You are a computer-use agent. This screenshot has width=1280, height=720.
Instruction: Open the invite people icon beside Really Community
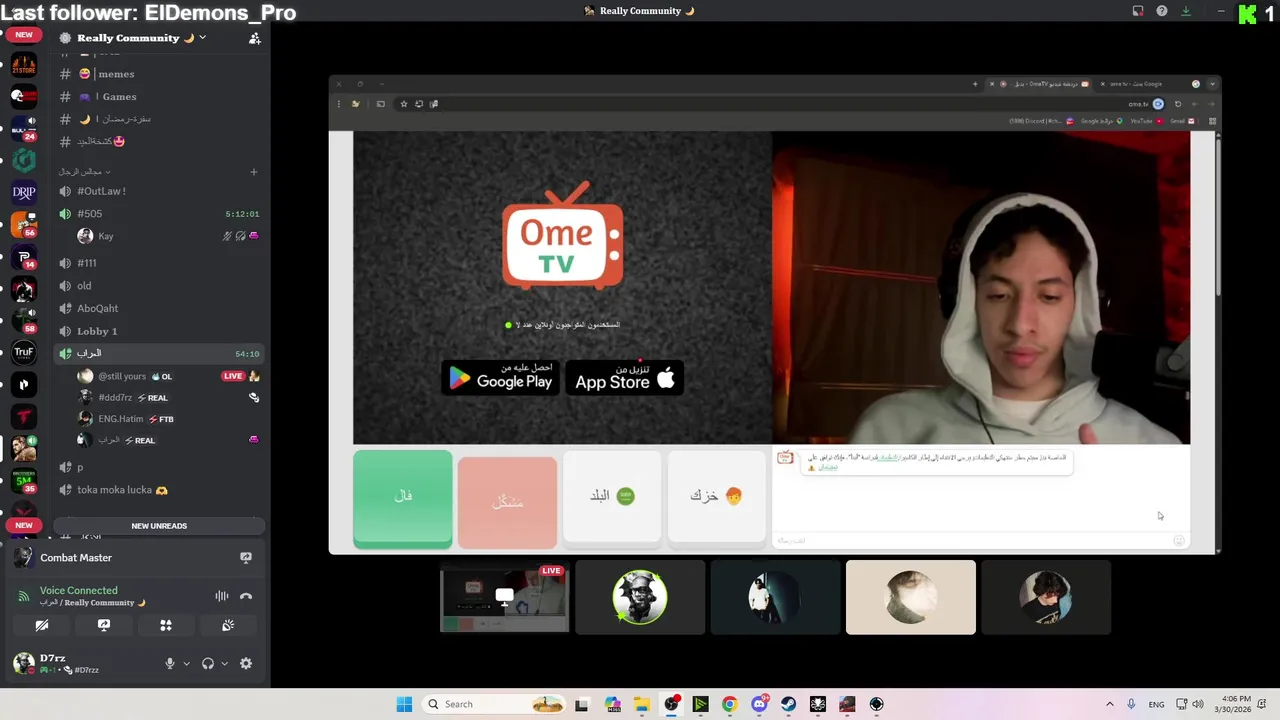pos(254,38)
